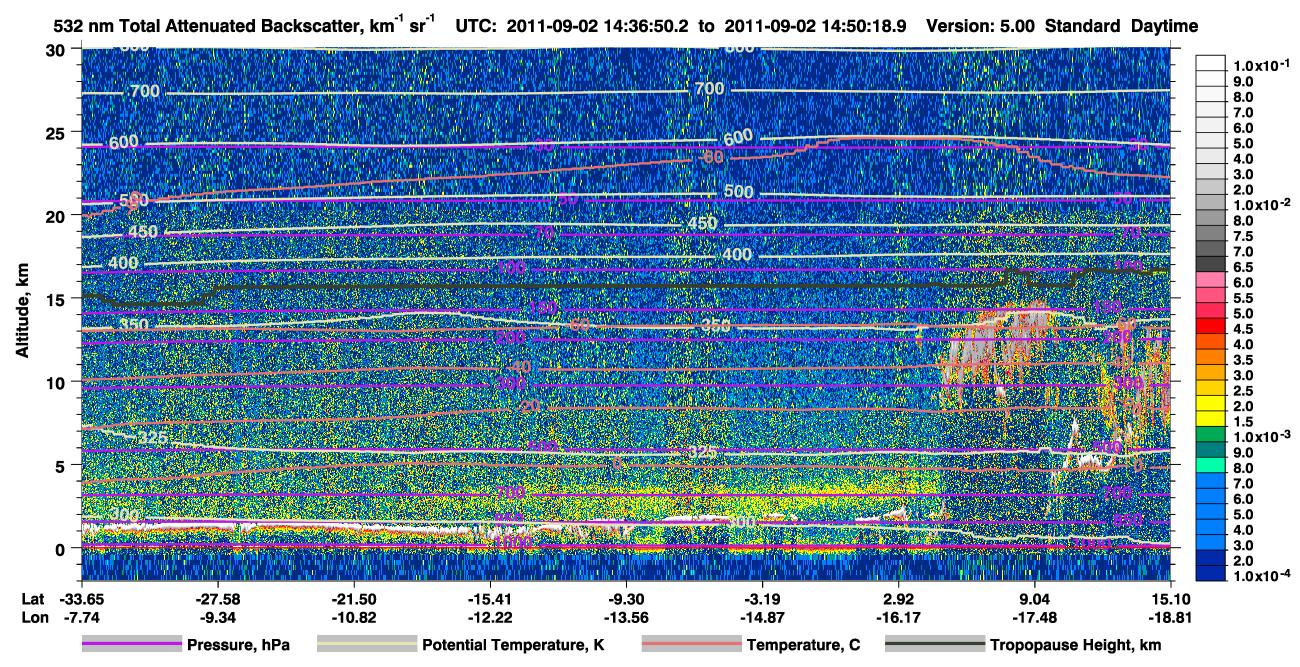
Task: Click the Lon row label
Action: (33, 617)
